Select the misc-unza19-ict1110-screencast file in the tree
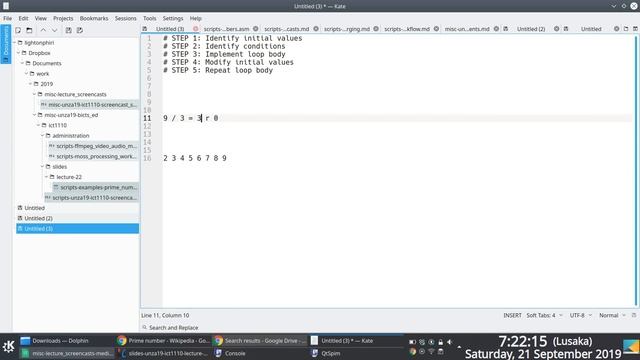Viewport: 640px width, 360px height. (89, 104)
